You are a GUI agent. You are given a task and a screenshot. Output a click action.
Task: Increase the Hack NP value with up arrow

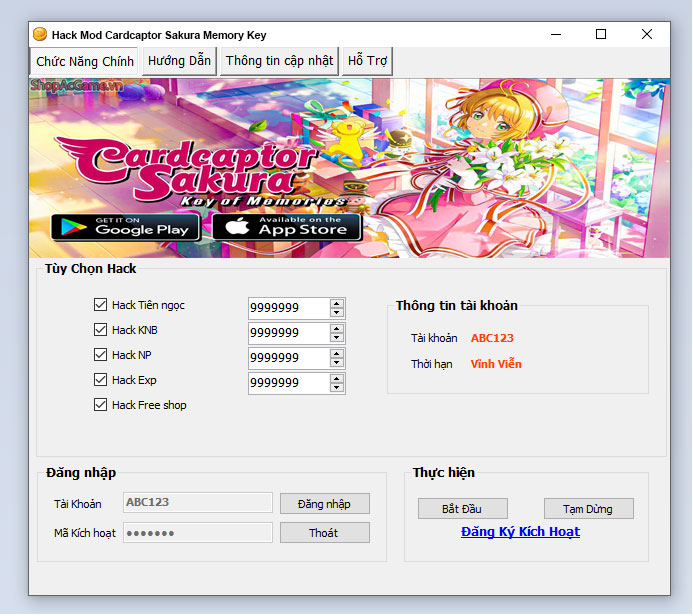click(x=337, y=354)
